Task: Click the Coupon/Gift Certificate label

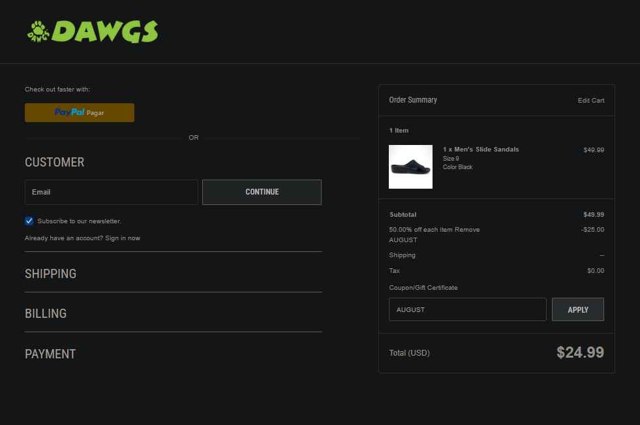Action: tap(423, 288)
